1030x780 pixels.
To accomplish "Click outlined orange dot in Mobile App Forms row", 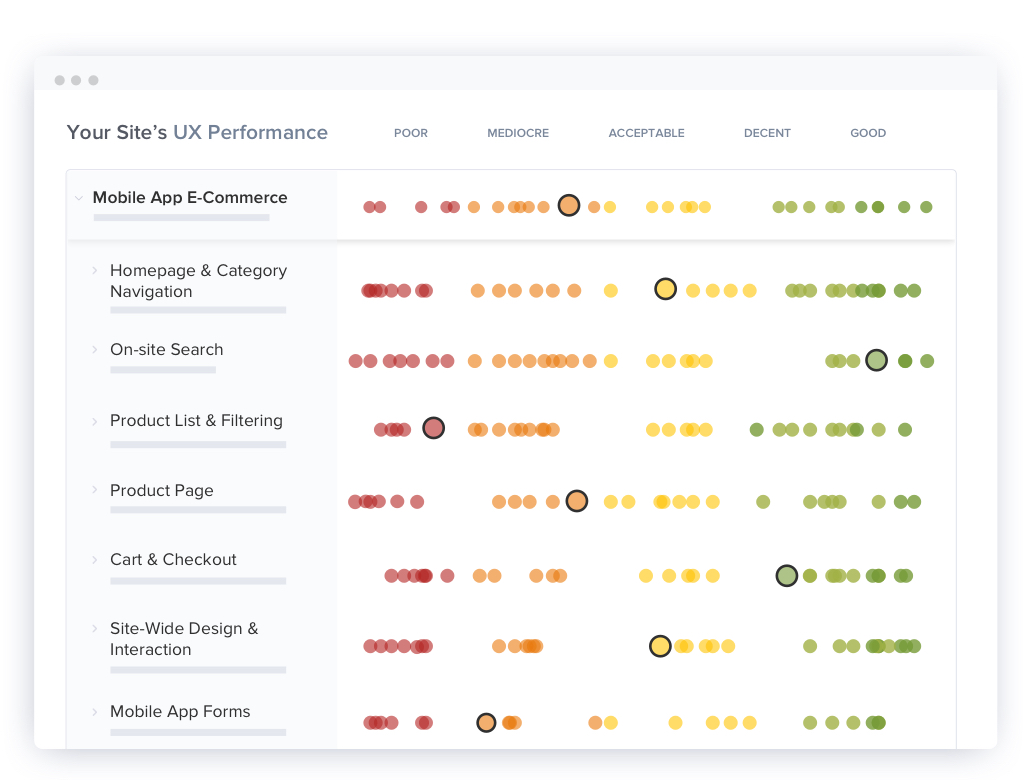I will tap(486, 722).
